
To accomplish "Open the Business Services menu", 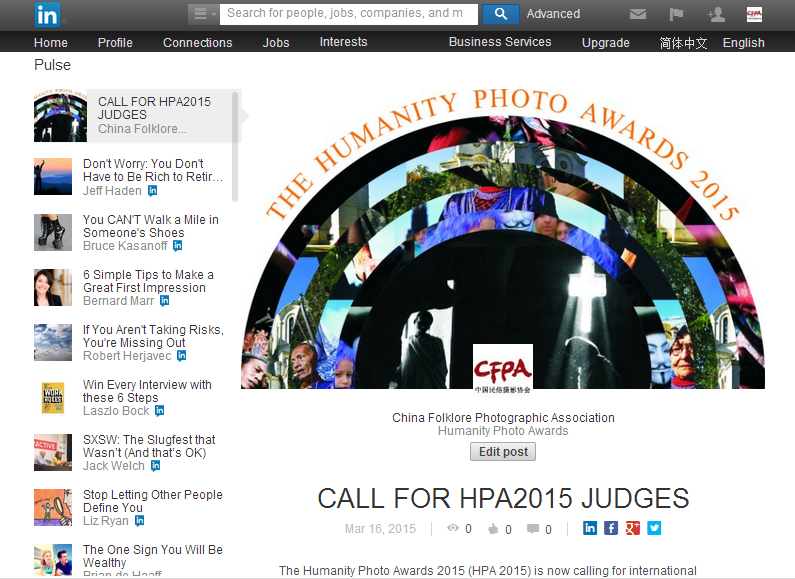I will [x=500, y=42].
